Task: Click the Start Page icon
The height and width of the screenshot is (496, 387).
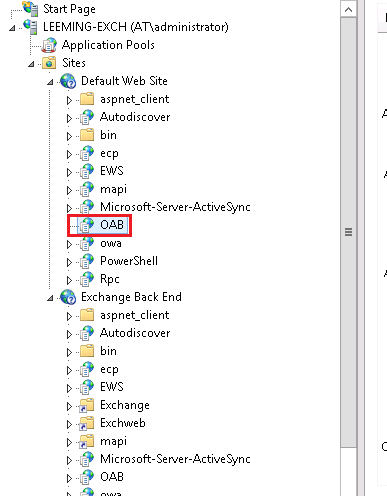Action: [x=30, y=8]
